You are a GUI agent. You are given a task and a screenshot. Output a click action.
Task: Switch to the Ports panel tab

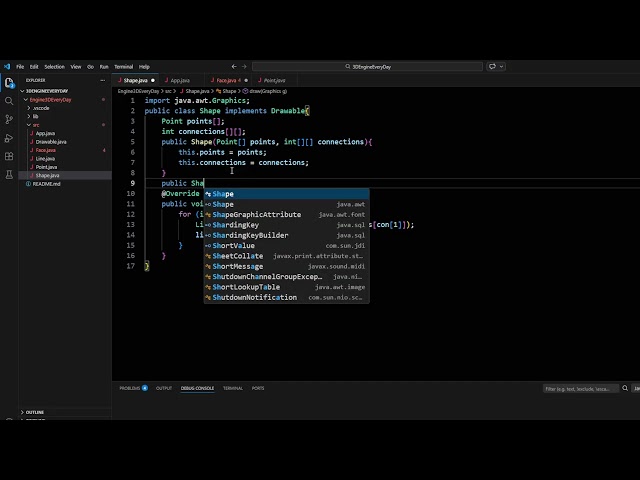(258, 388)
